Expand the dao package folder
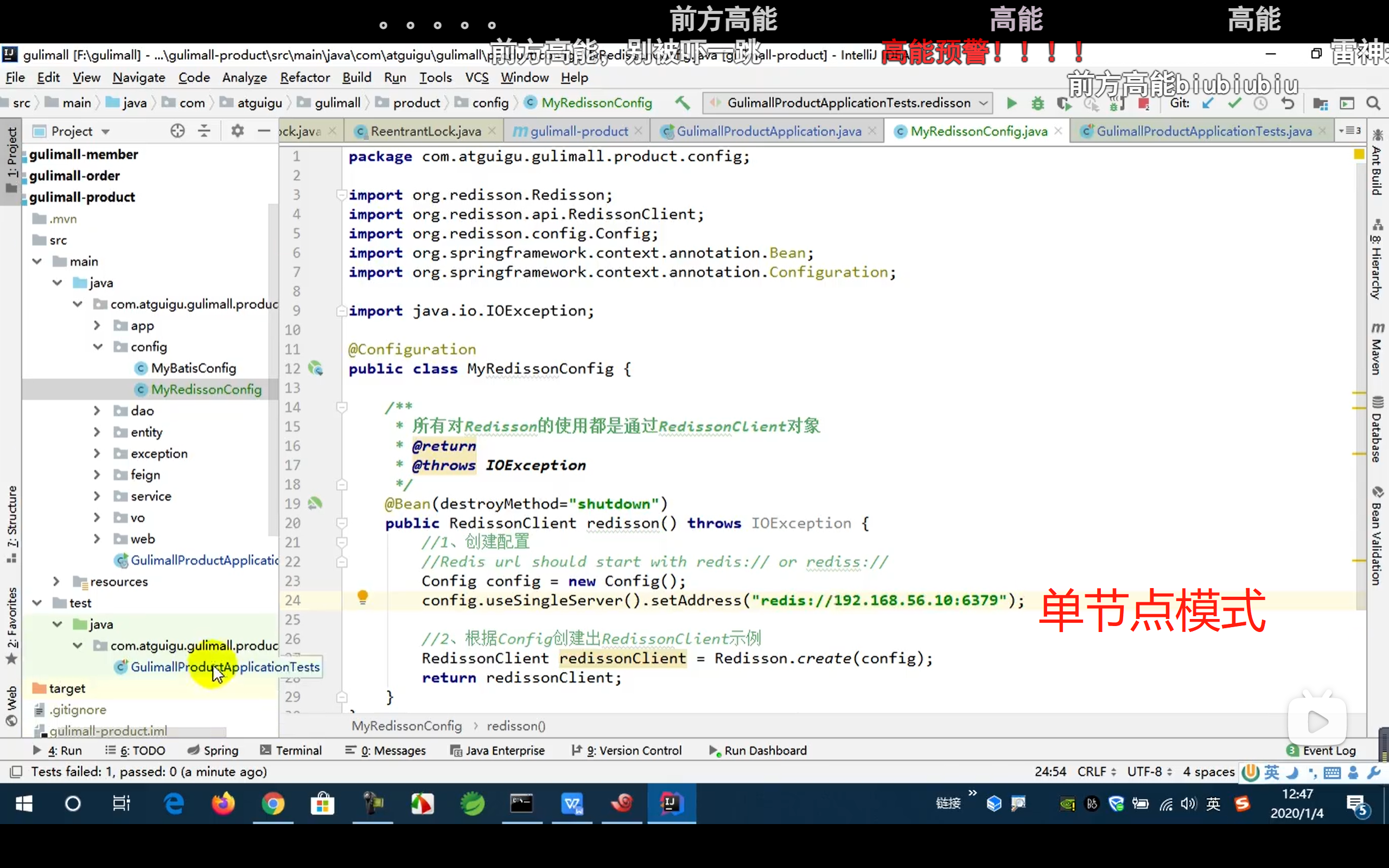 (x=97, y=411)
